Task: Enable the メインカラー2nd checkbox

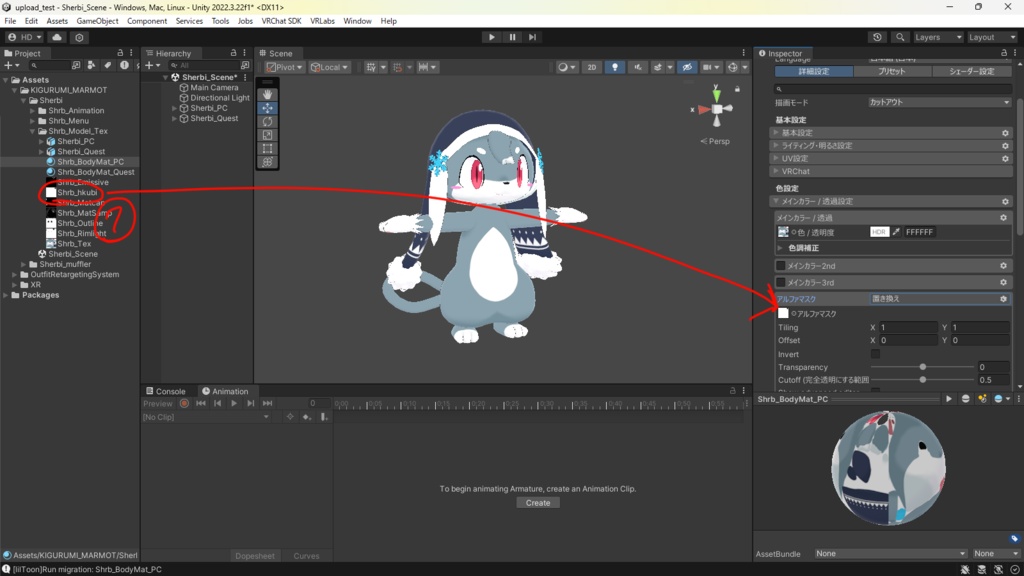Action: point(780,266)
